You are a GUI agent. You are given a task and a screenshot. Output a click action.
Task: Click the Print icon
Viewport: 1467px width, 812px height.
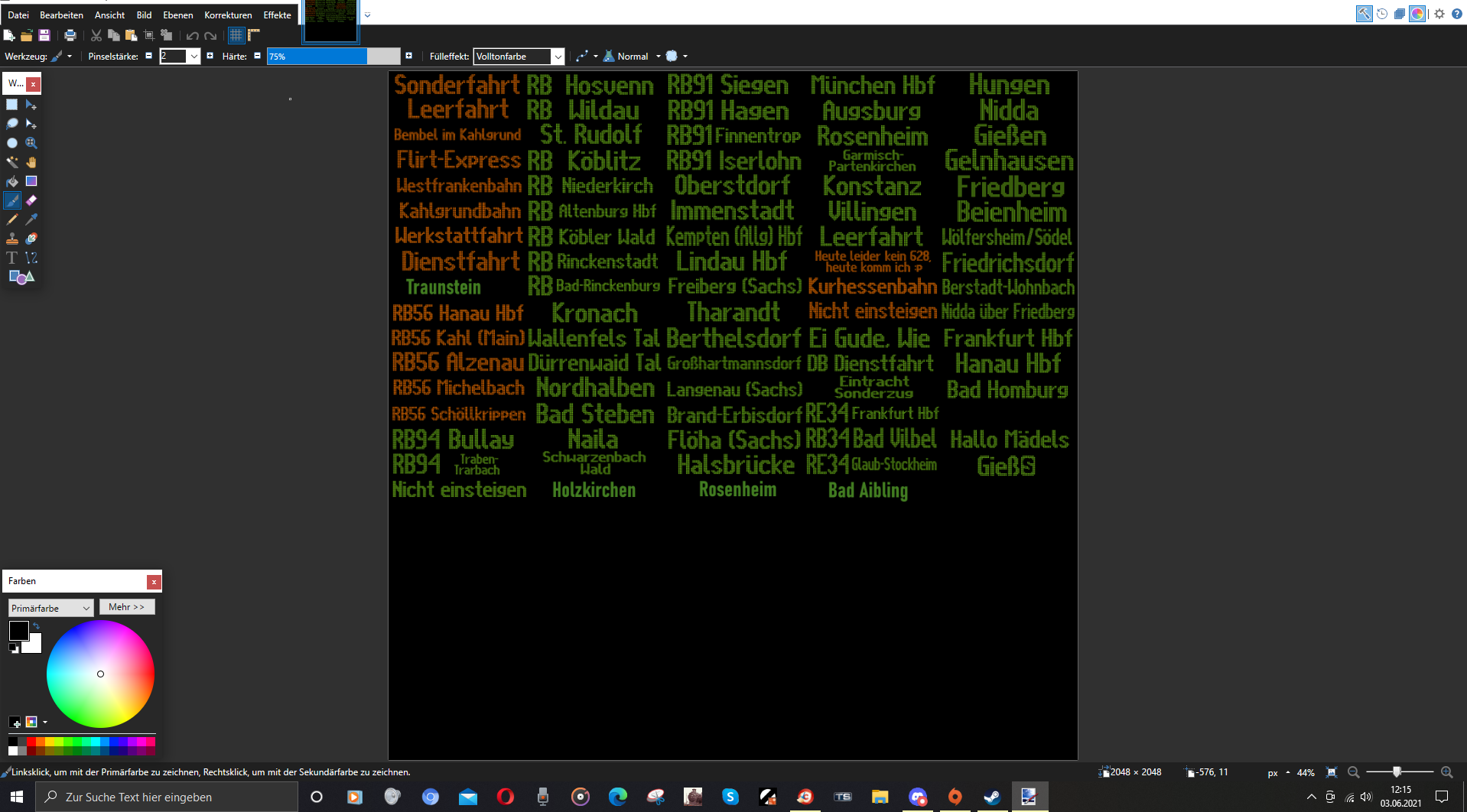click(x=70, y=35)
